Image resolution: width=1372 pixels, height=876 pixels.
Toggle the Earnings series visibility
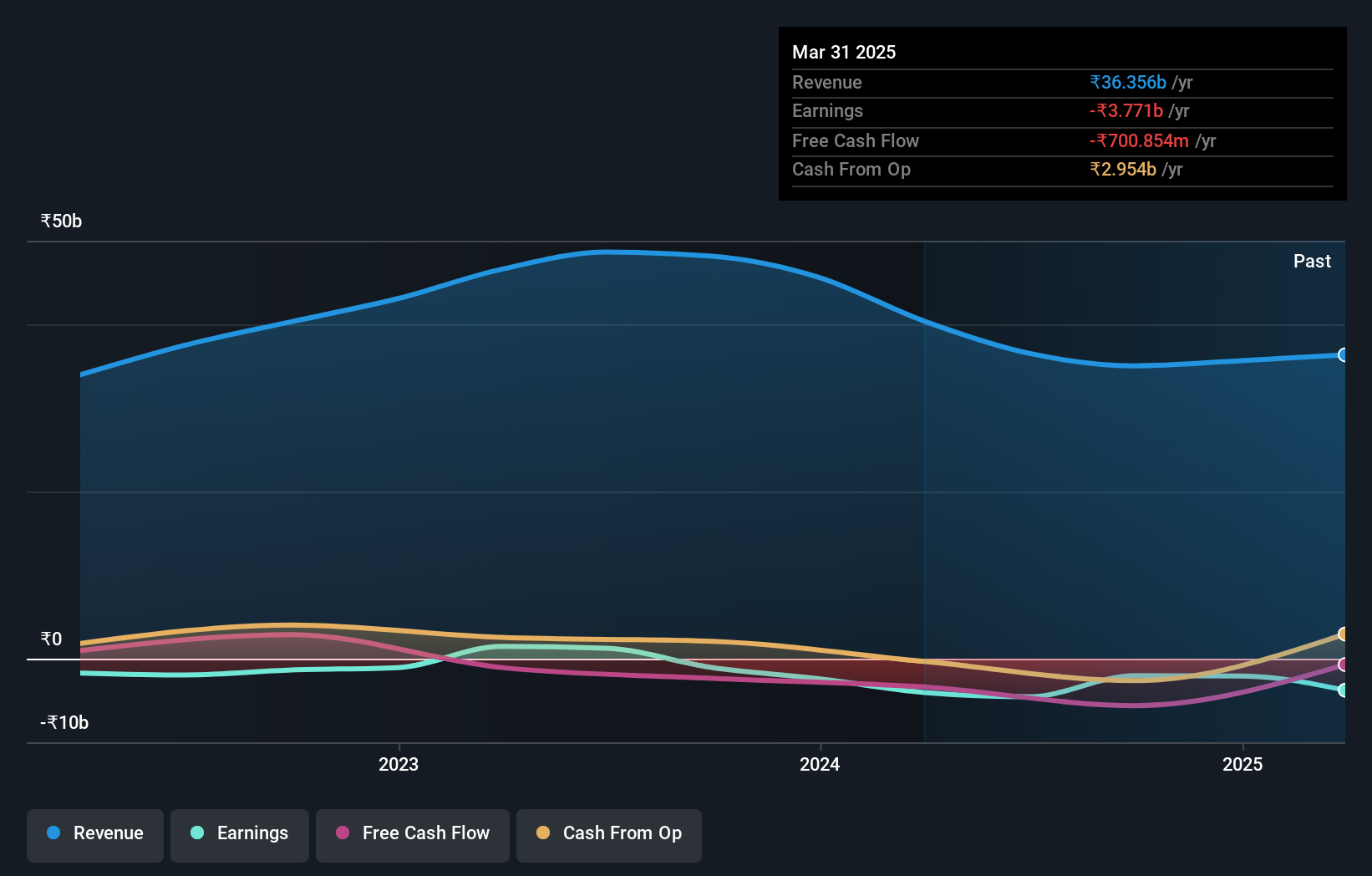click(239, 833)
